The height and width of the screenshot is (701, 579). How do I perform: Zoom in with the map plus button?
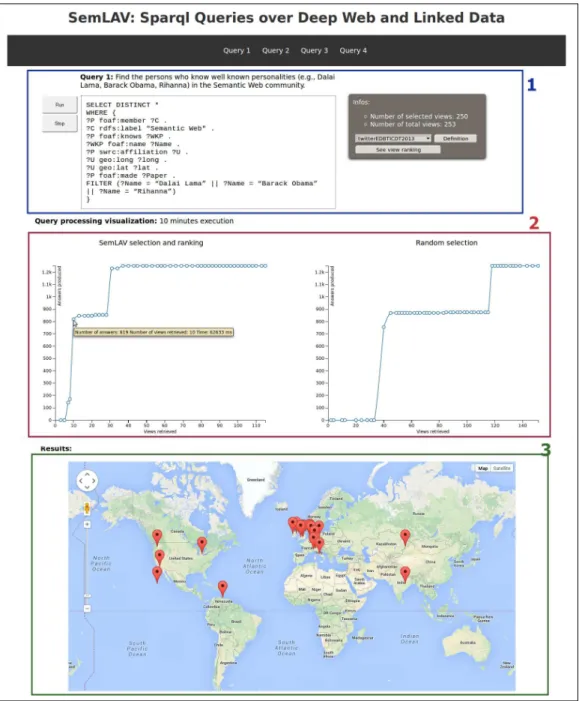point(87,524)
